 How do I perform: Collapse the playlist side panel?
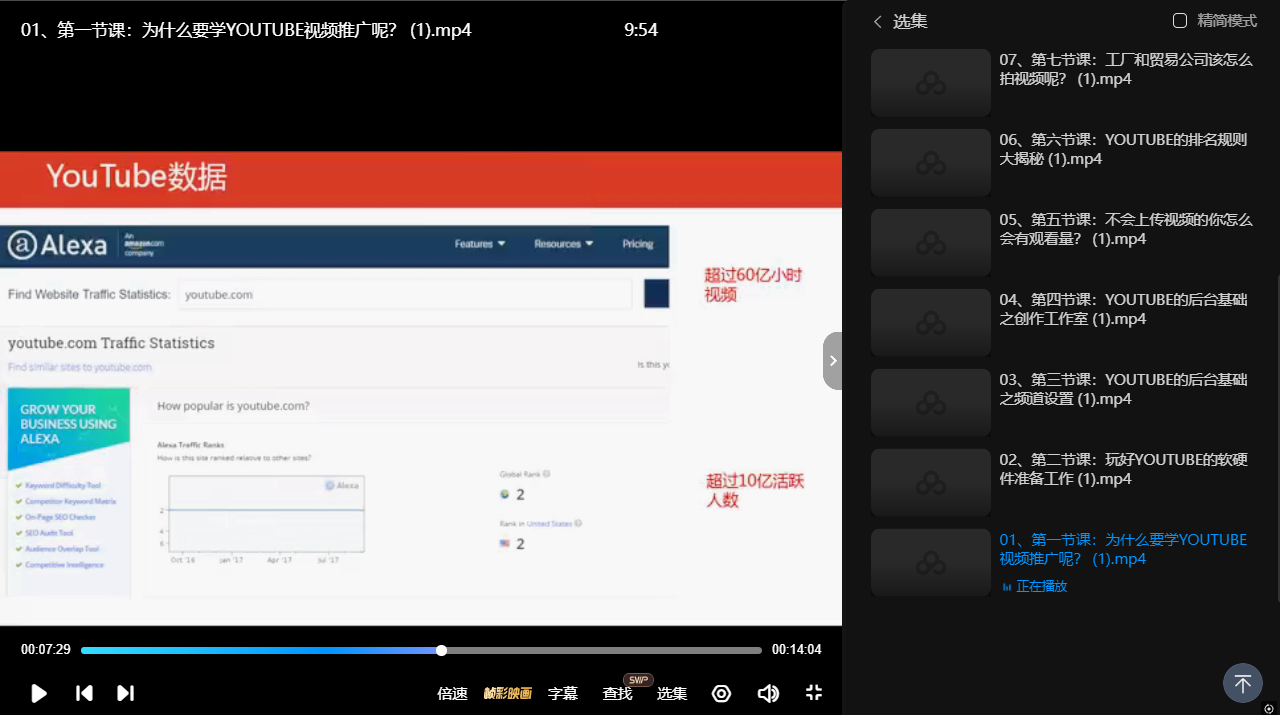pos(832,361)
